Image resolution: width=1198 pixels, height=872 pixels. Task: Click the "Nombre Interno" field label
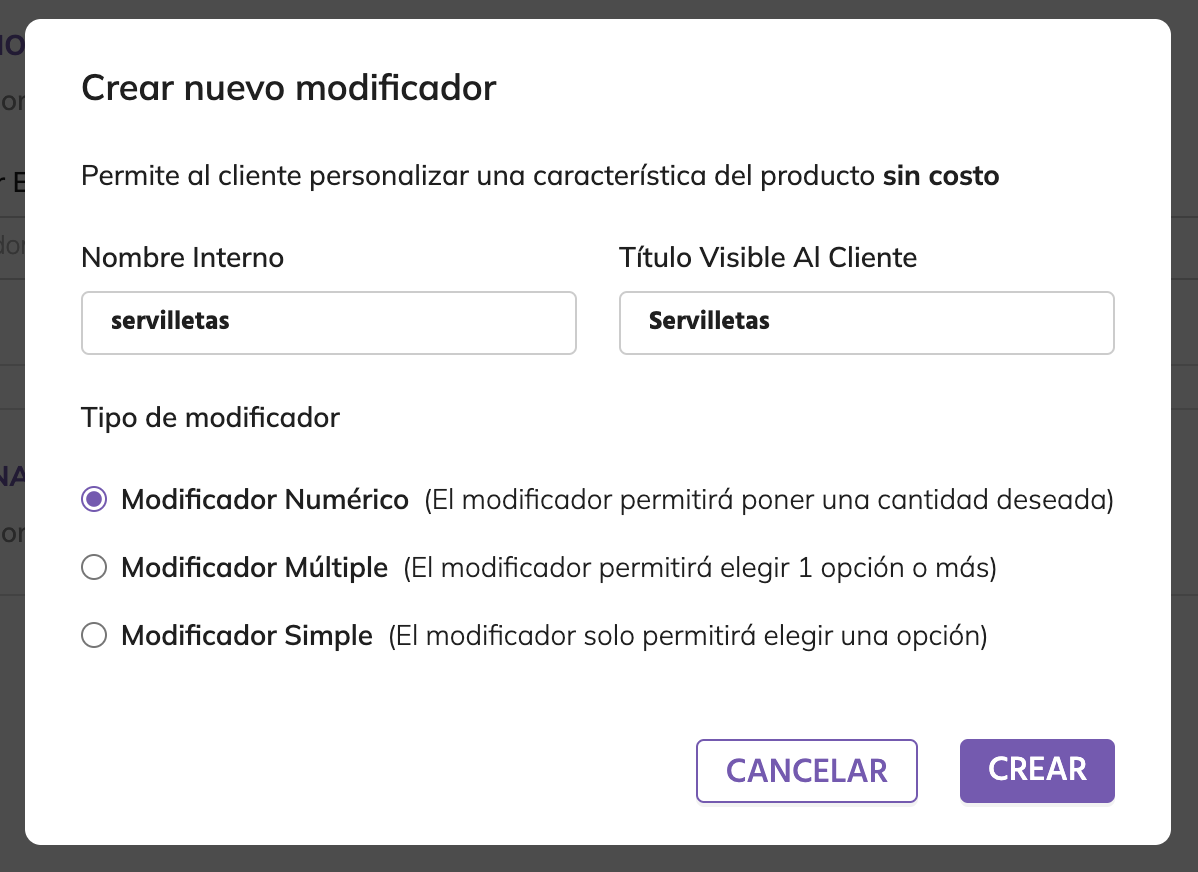(182, 258)
